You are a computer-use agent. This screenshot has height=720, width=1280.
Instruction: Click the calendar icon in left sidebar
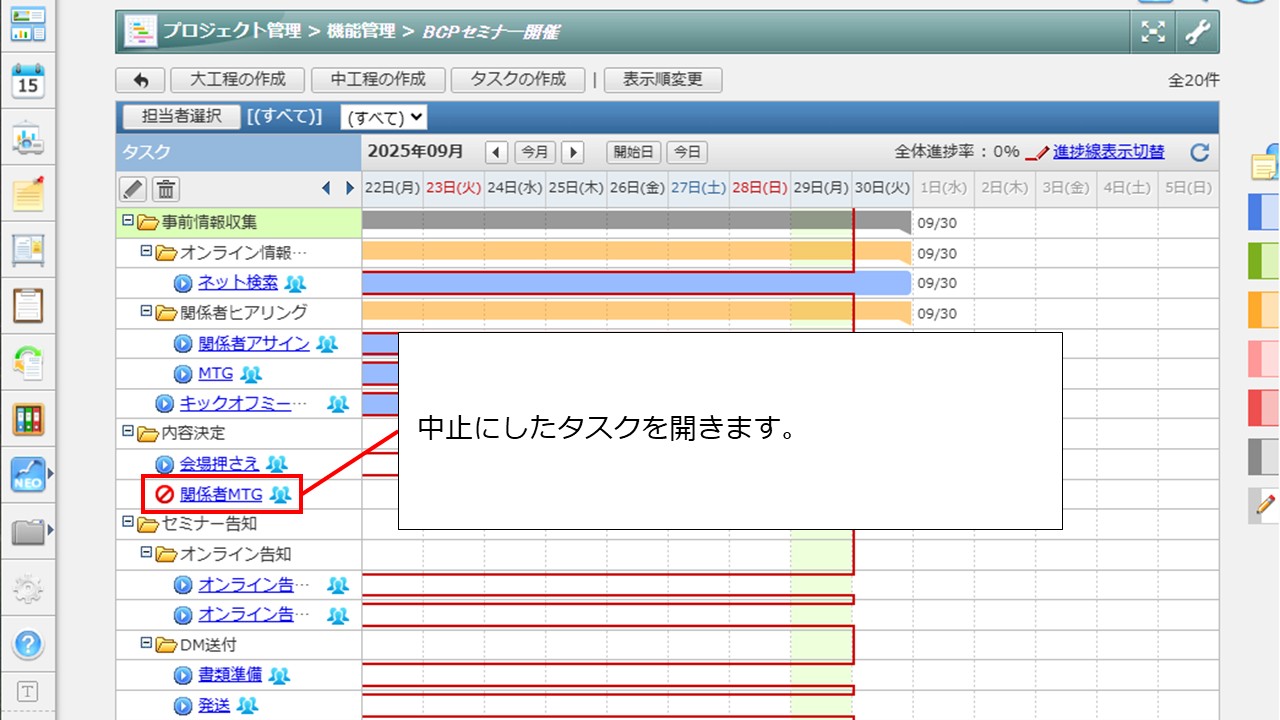point(28,82)
